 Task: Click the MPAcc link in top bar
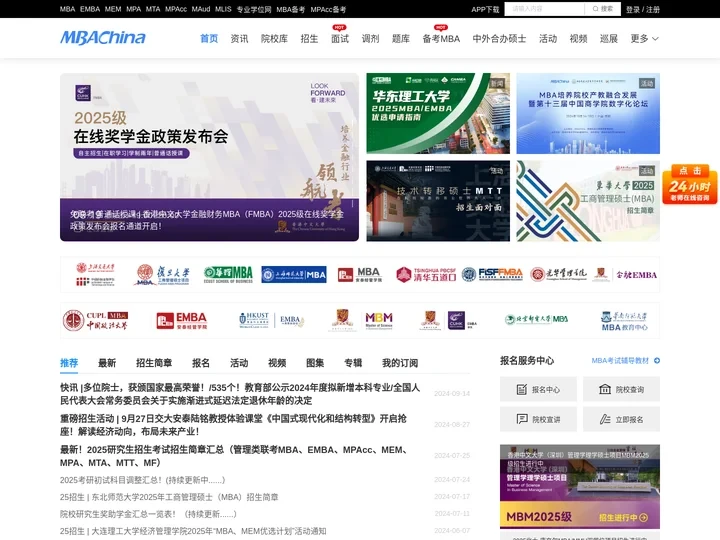pos(176,9)
